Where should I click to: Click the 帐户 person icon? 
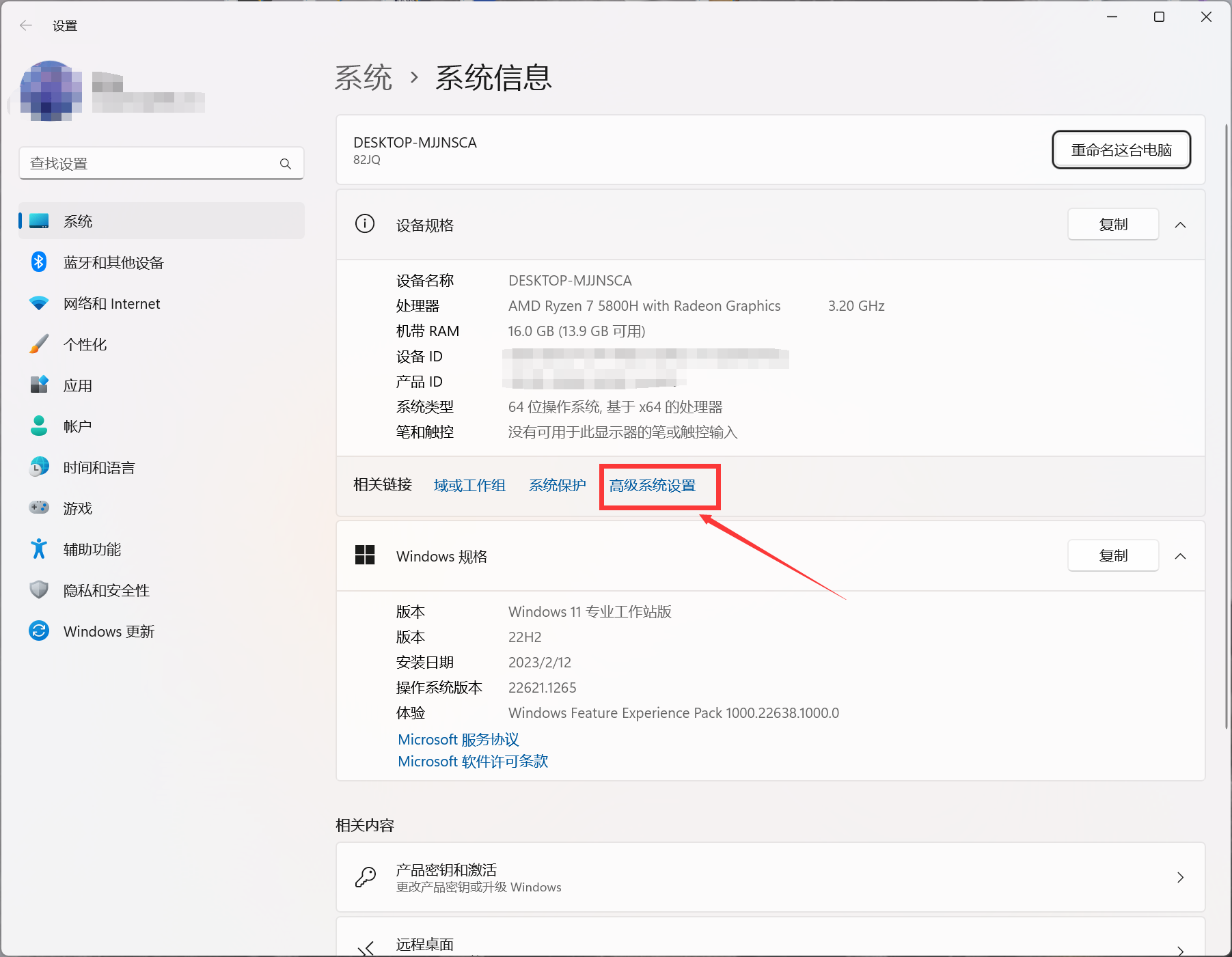coord(39,426)
